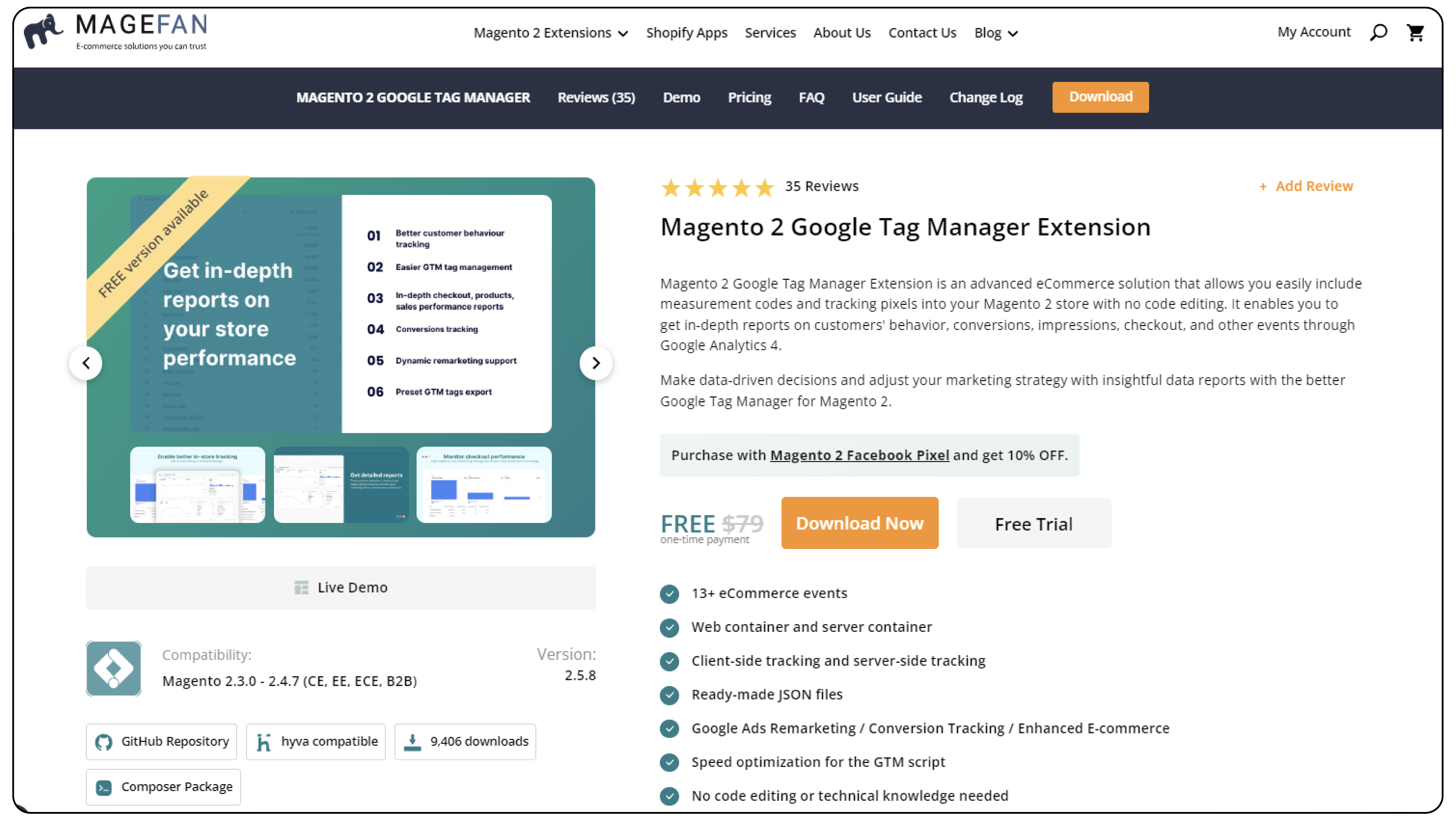Go to About Us
Image resolution: width=1456 pixels, height=821 pixels.
[x=842, y=33]
